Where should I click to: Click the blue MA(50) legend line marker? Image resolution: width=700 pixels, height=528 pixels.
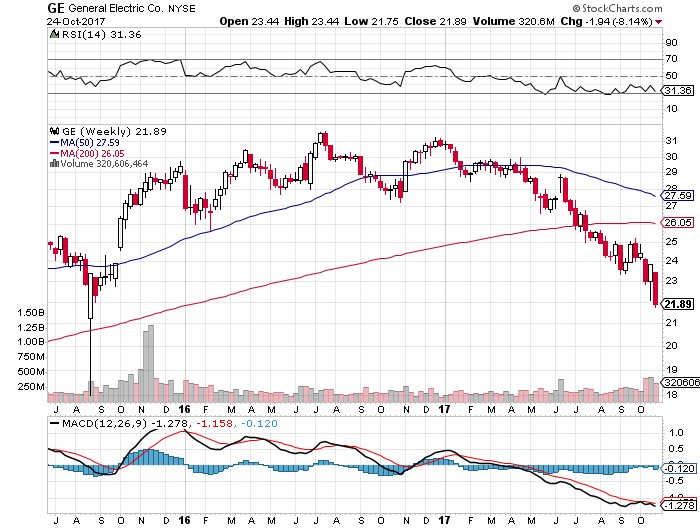coord(52,143)
